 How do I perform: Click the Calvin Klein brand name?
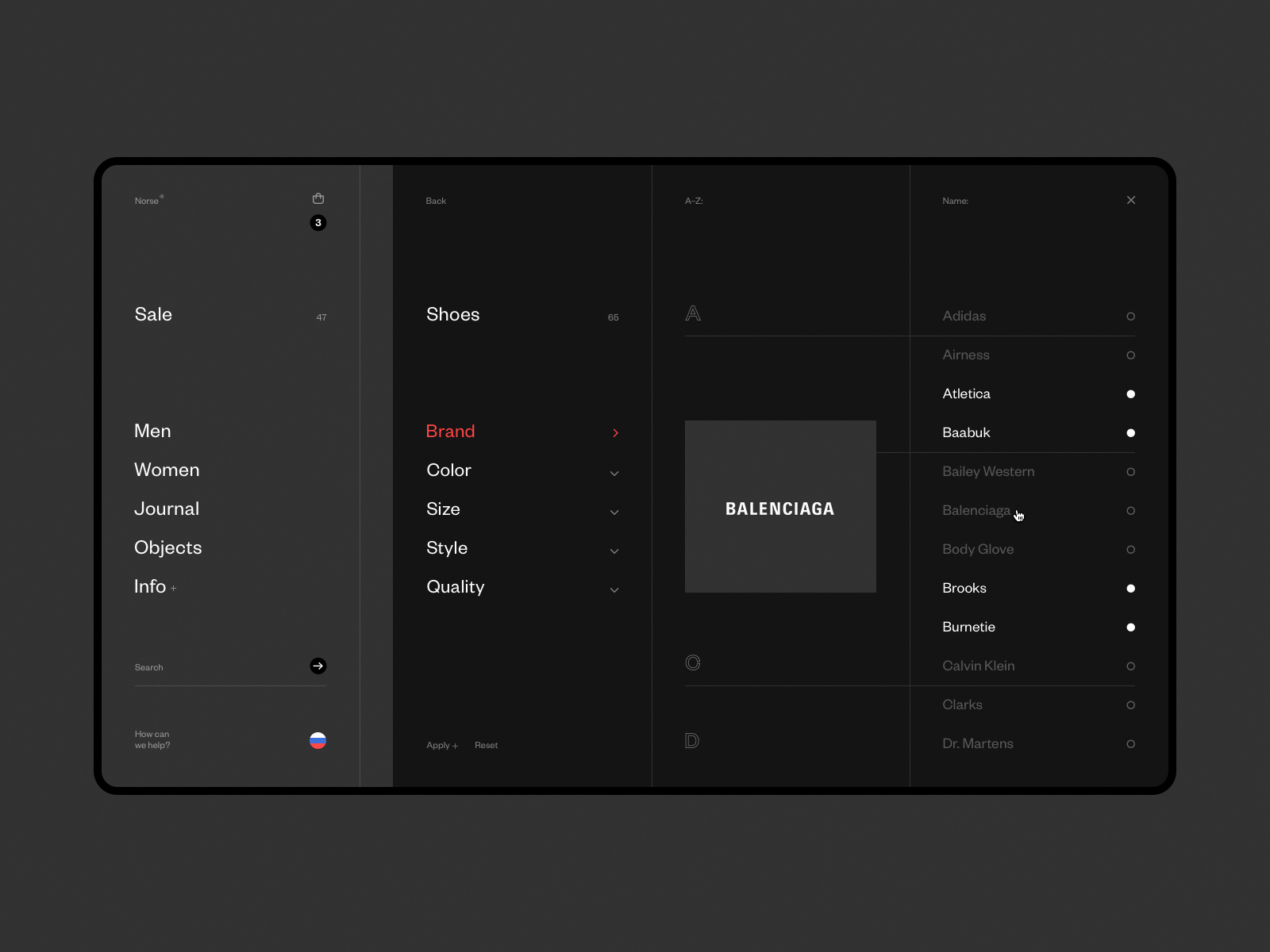tap(979, 666)
